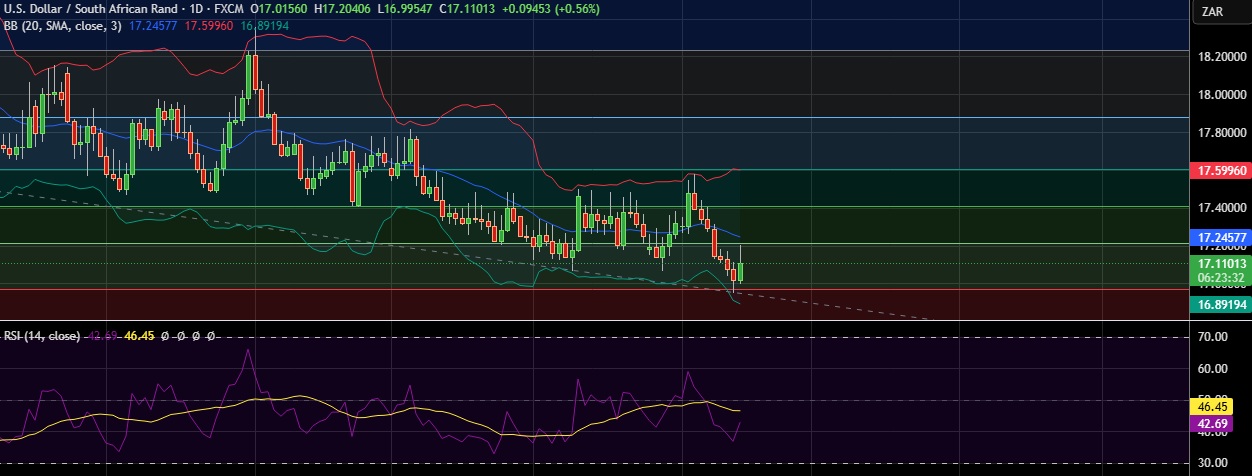Click the blue 17.24577 price axis label
Screen dimensions: 1252x476
click(x=1218, y=238)
